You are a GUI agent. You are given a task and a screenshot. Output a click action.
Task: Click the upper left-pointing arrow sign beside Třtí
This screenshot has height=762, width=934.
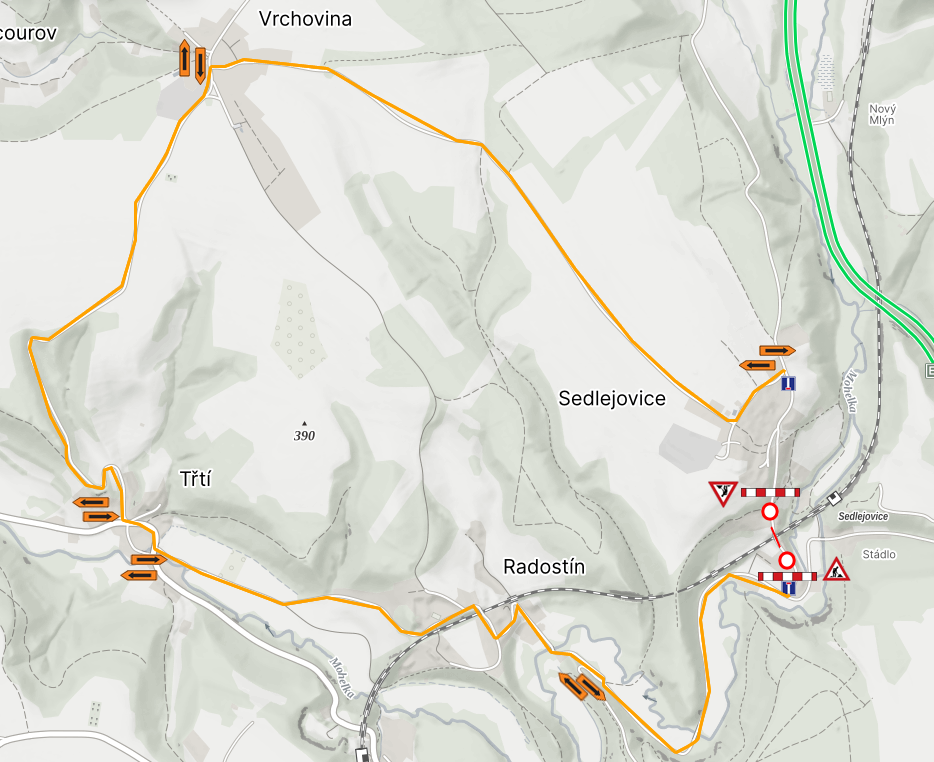click(91, 502)
